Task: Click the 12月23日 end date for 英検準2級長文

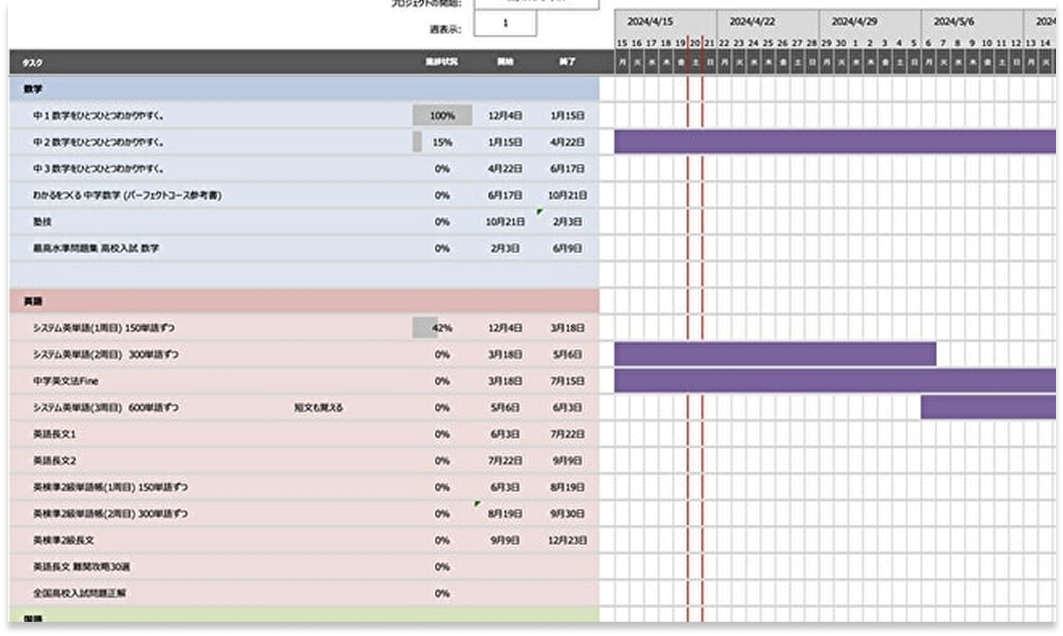Action: [x=567, y=540]
